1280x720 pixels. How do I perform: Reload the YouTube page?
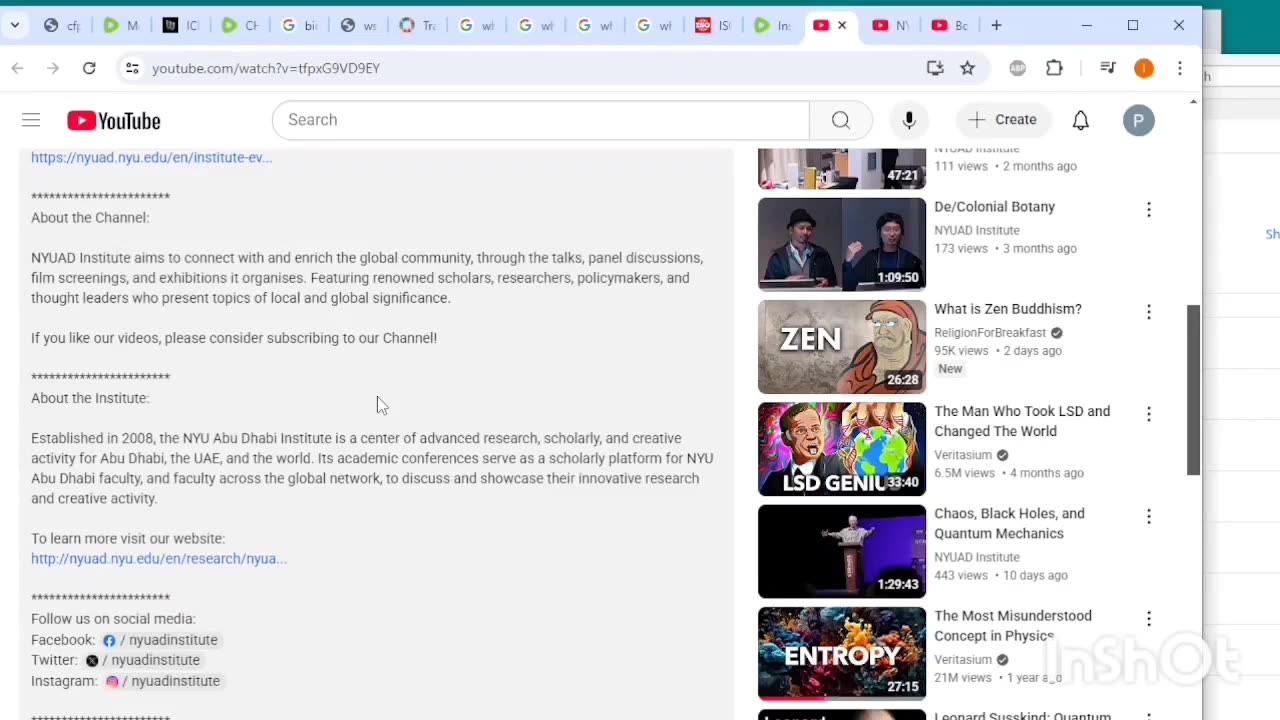tap(89, 68)
